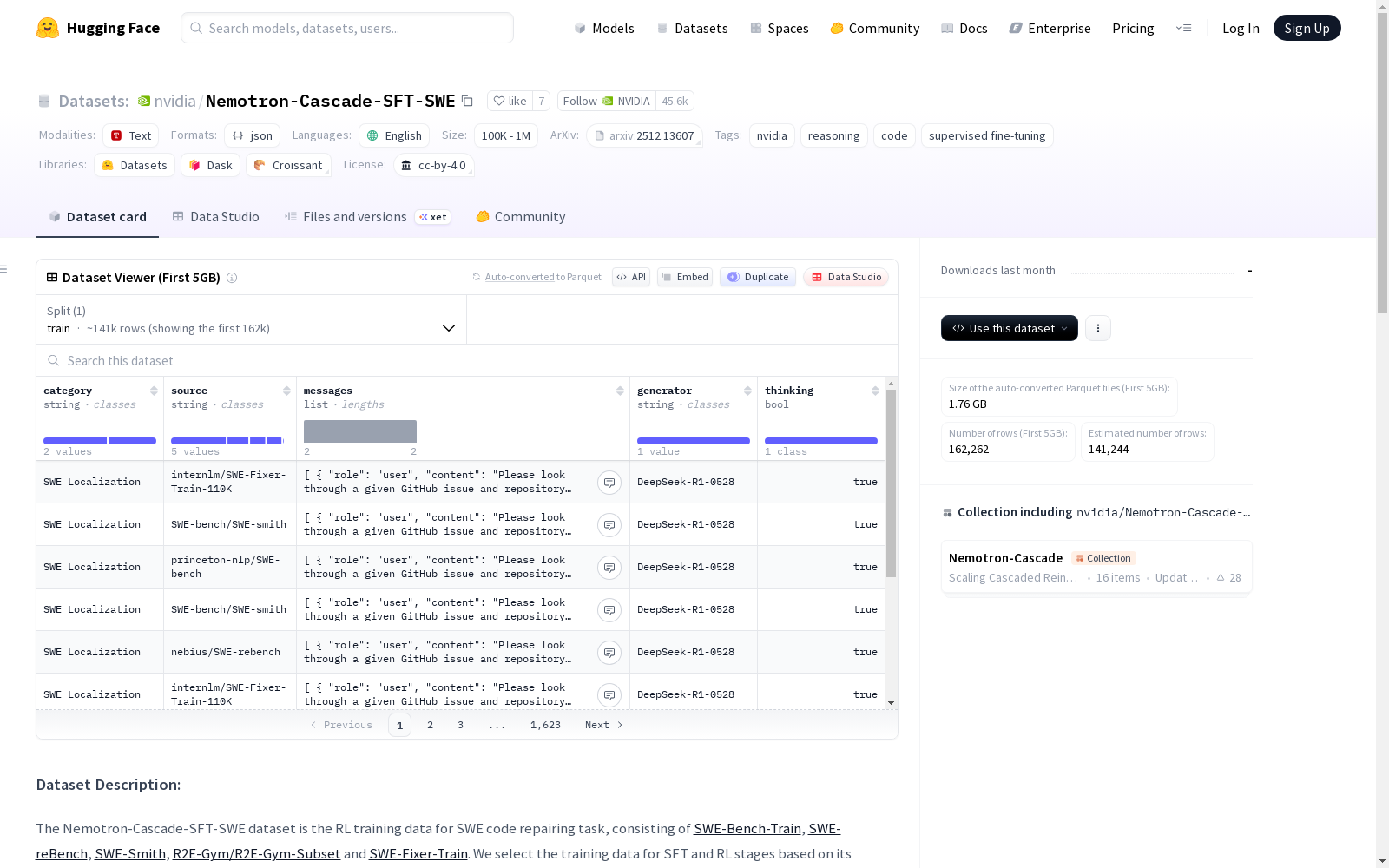The width and height of the screenshot is (1389, 868).
Task: Click the Hugging Face logo icon
Action: [x=48, y=28]
